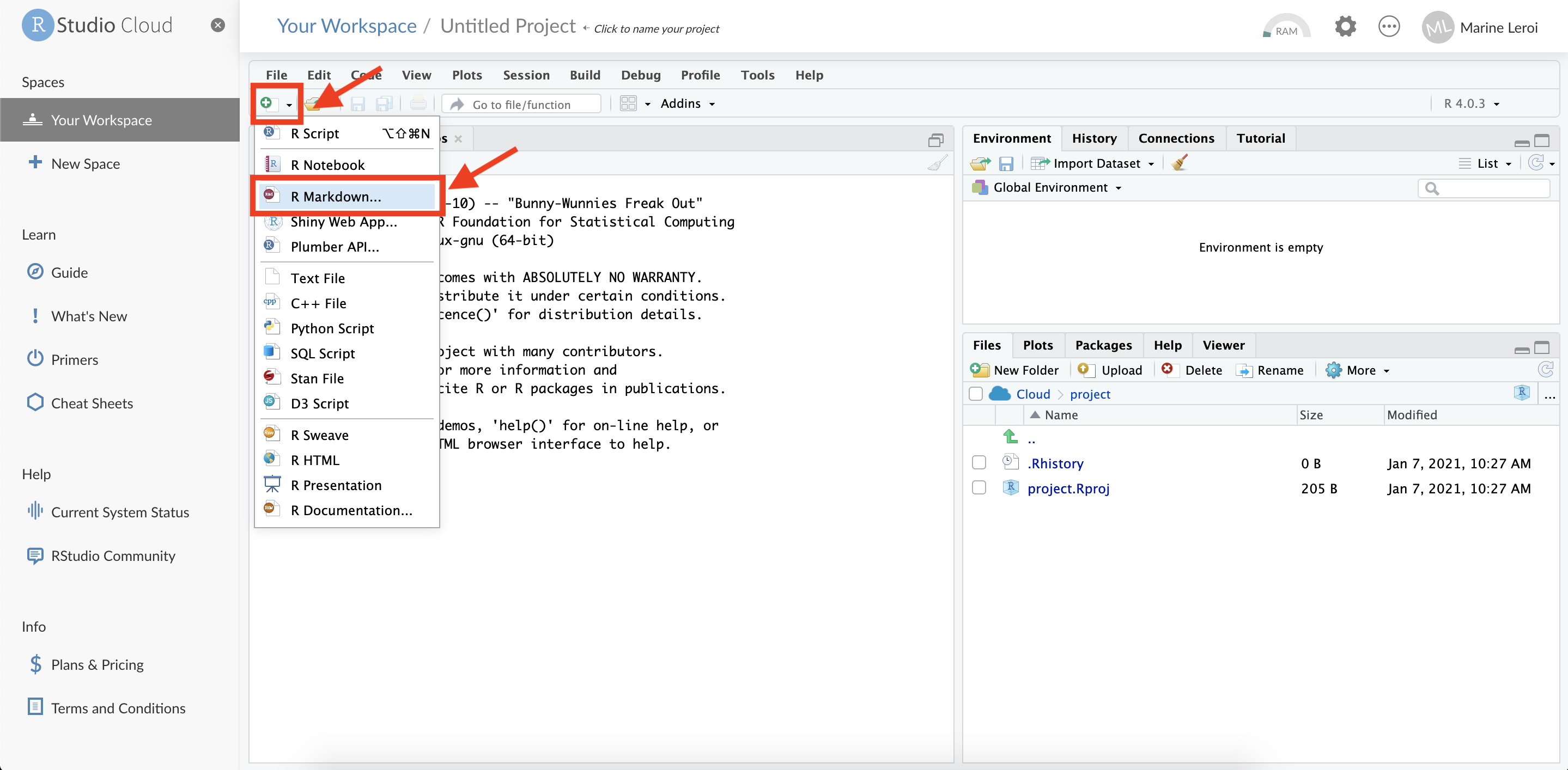
Task: Check the .Rhistory file checkbox
Action: tap(979, 463)
